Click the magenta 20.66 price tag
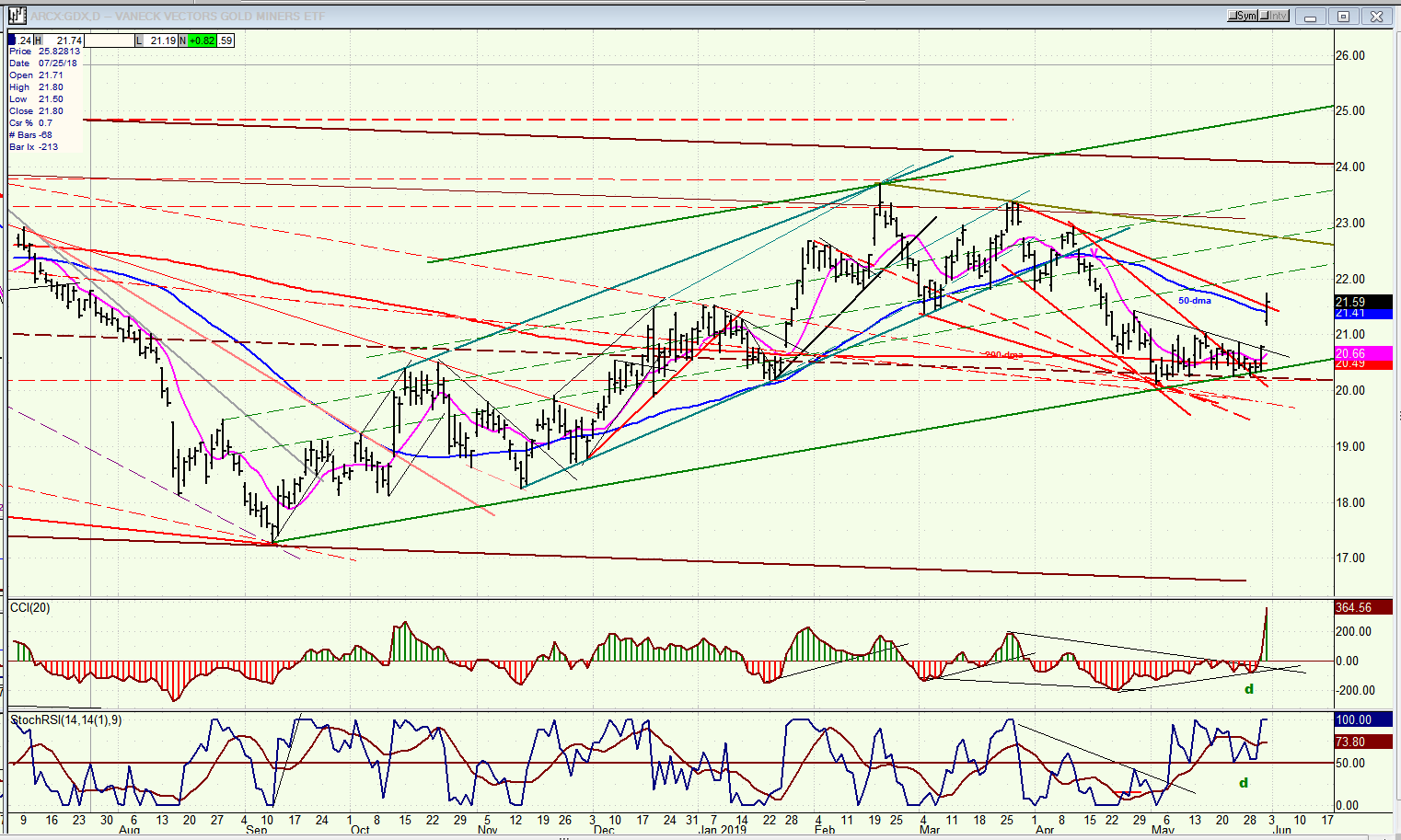 point(1362,353)
